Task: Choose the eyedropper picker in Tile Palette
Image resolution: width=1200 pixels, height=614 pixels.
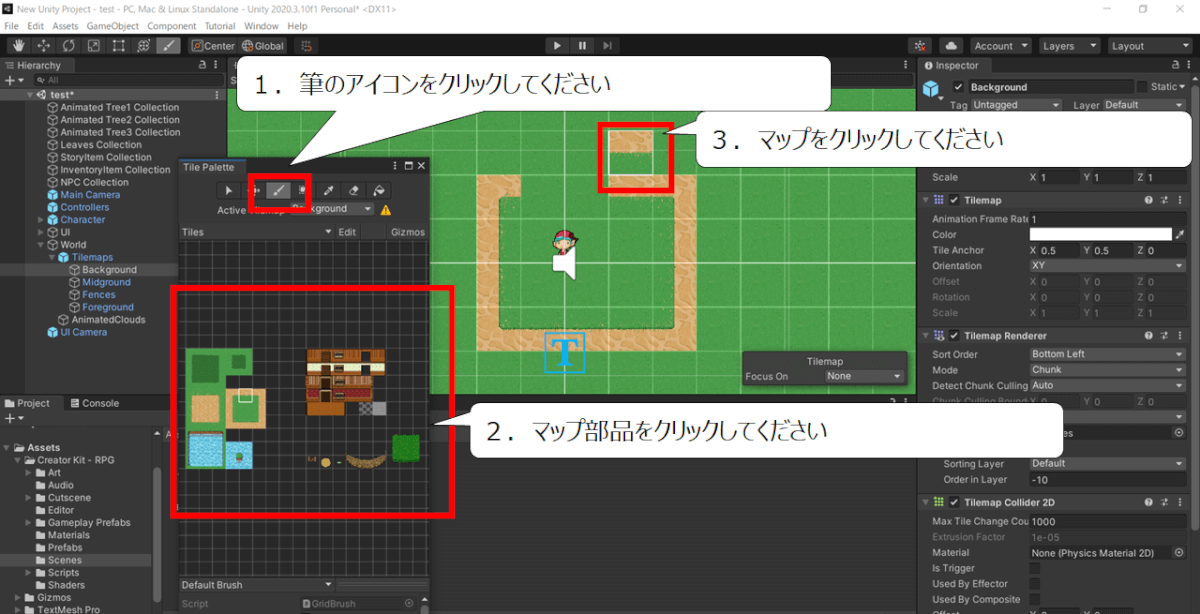Action: [x=327, y=190]
